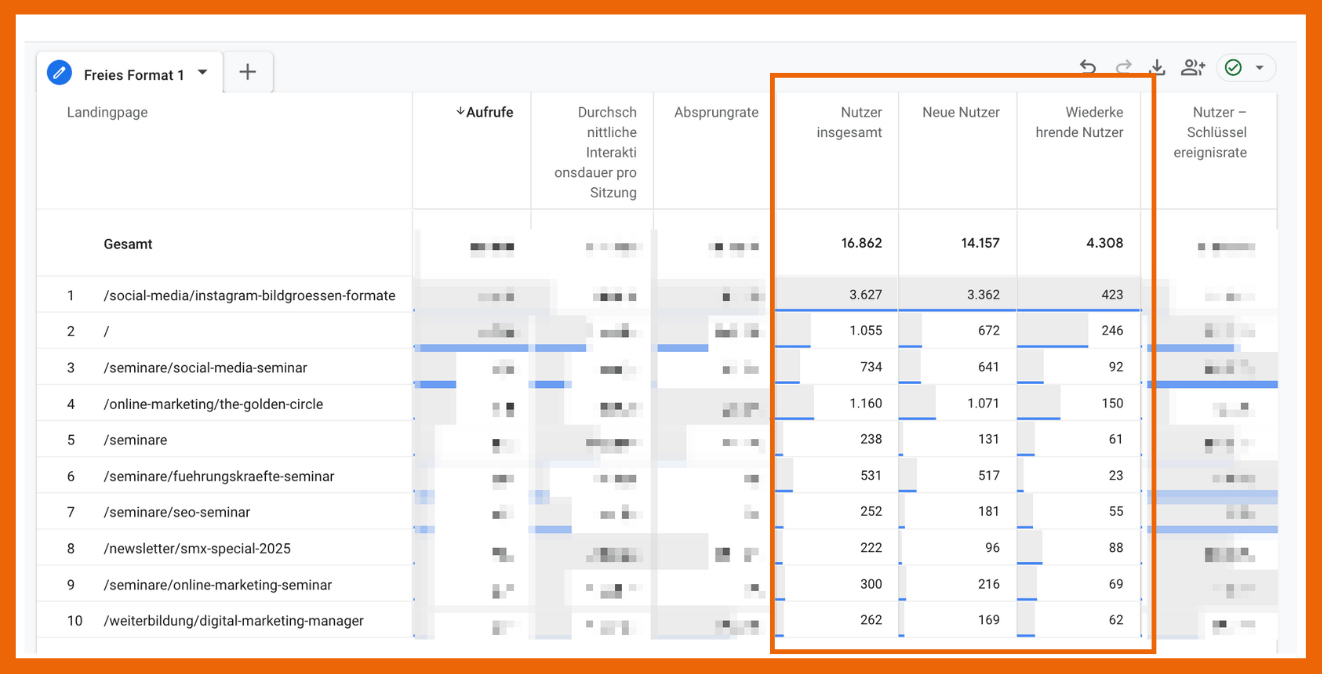
Task: Click the 16.862 total users cell
Action: click(x=861, y=243)
